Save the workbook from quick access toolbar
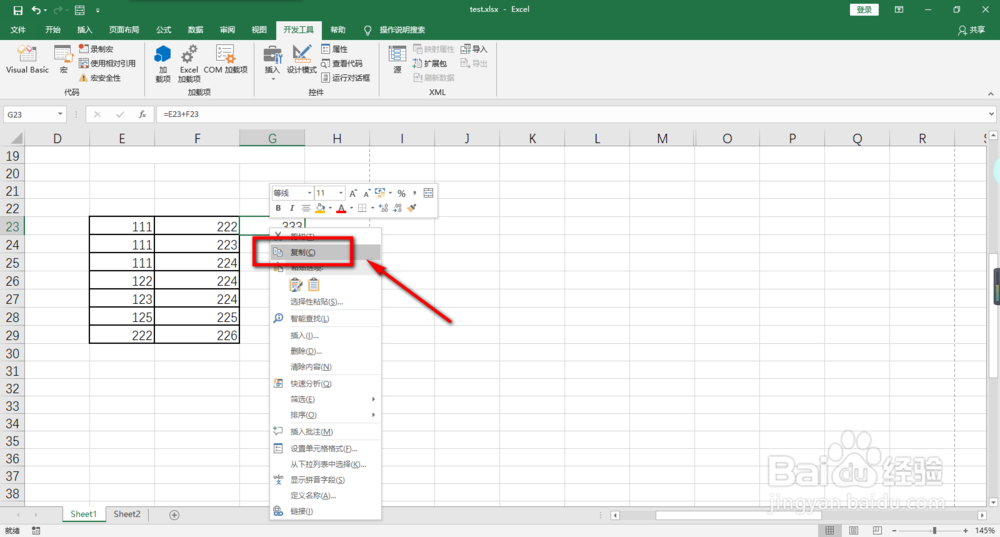Screen dimensions: 1000x537 point(18,10)
